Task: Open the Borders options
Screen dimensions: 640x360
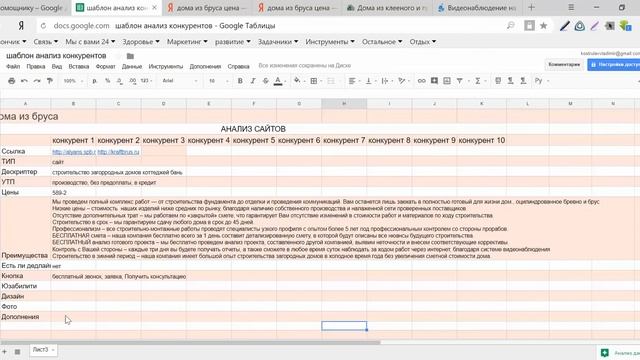Action: click(x=314, y=81)
